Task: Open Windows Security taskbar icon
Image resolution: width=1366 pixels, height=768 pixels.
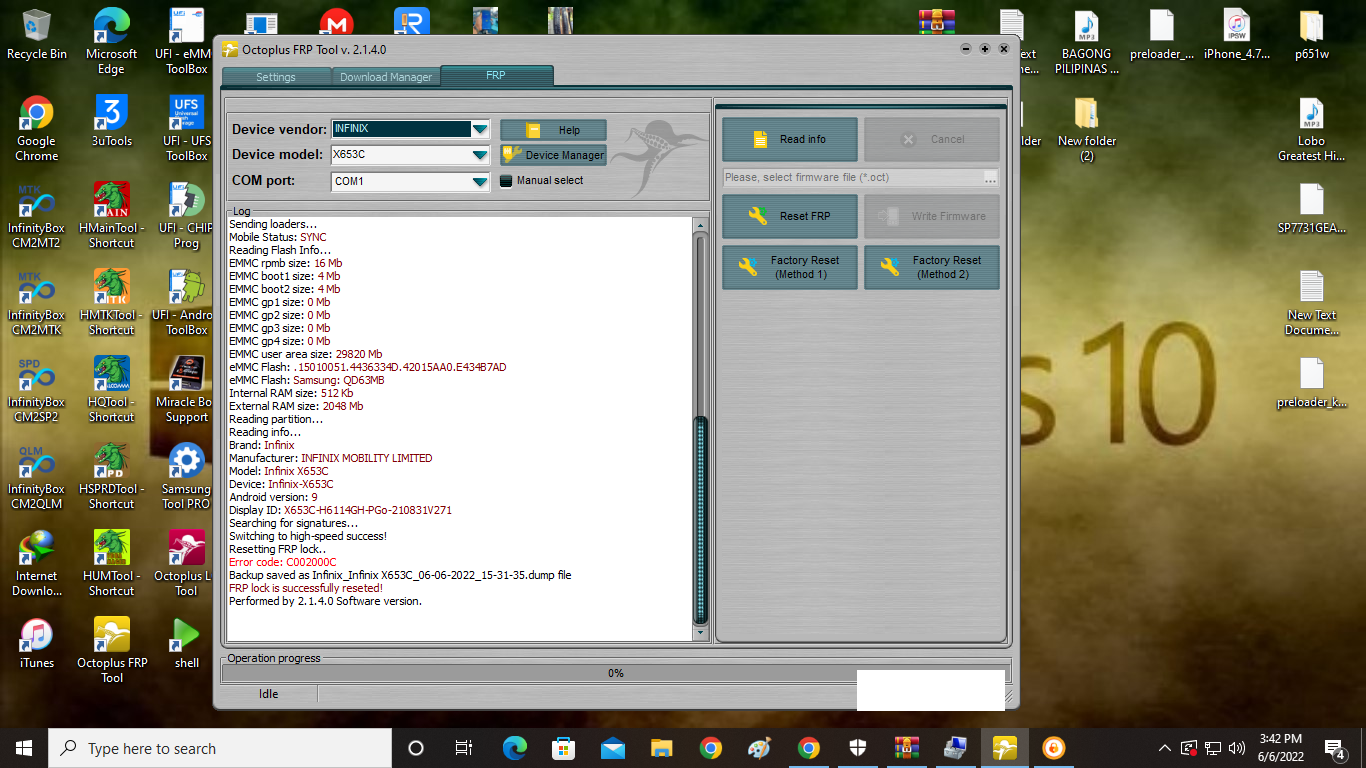Action: click(858, 748)
